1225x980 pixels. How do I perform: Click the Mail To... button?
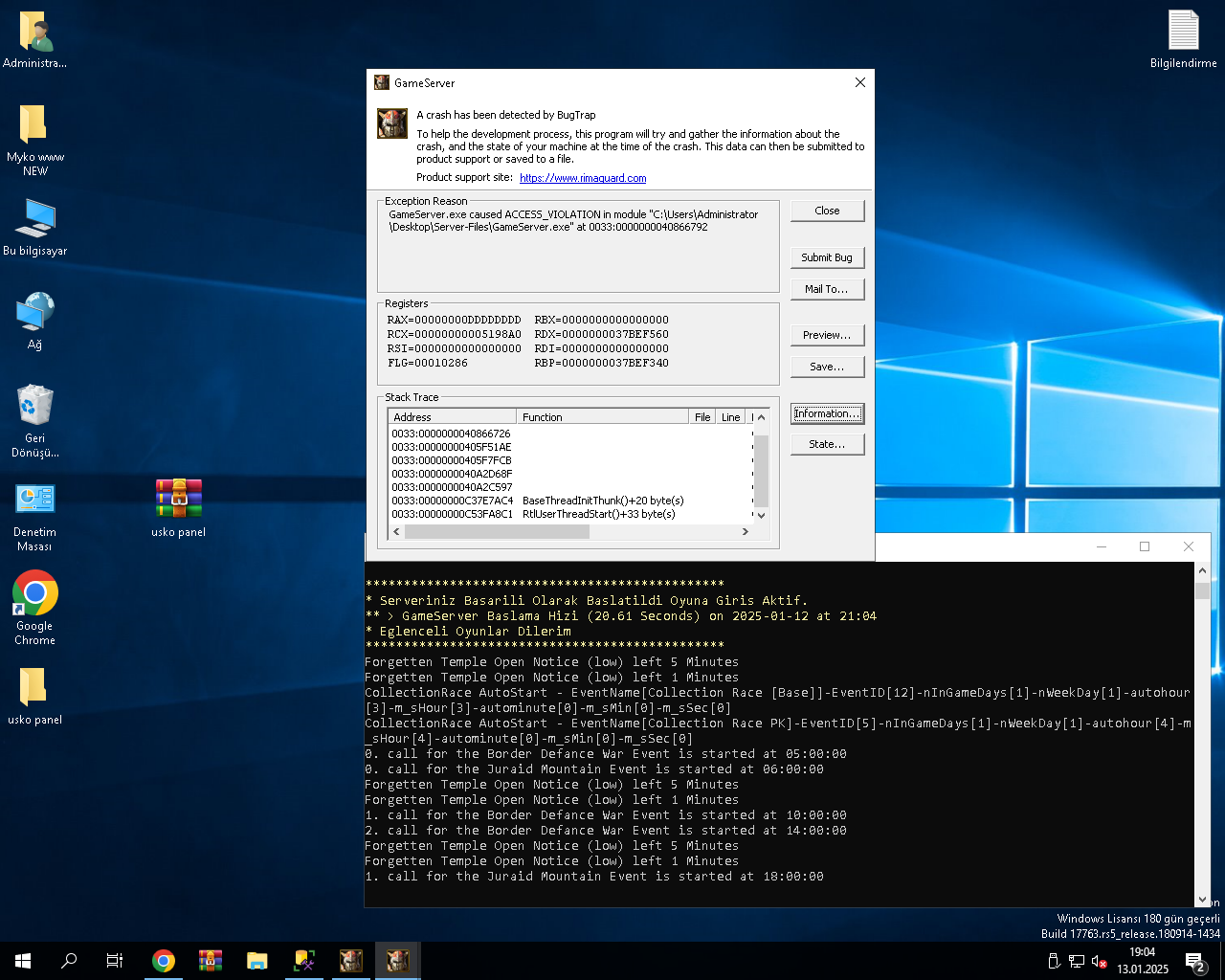tap(827, 289)
